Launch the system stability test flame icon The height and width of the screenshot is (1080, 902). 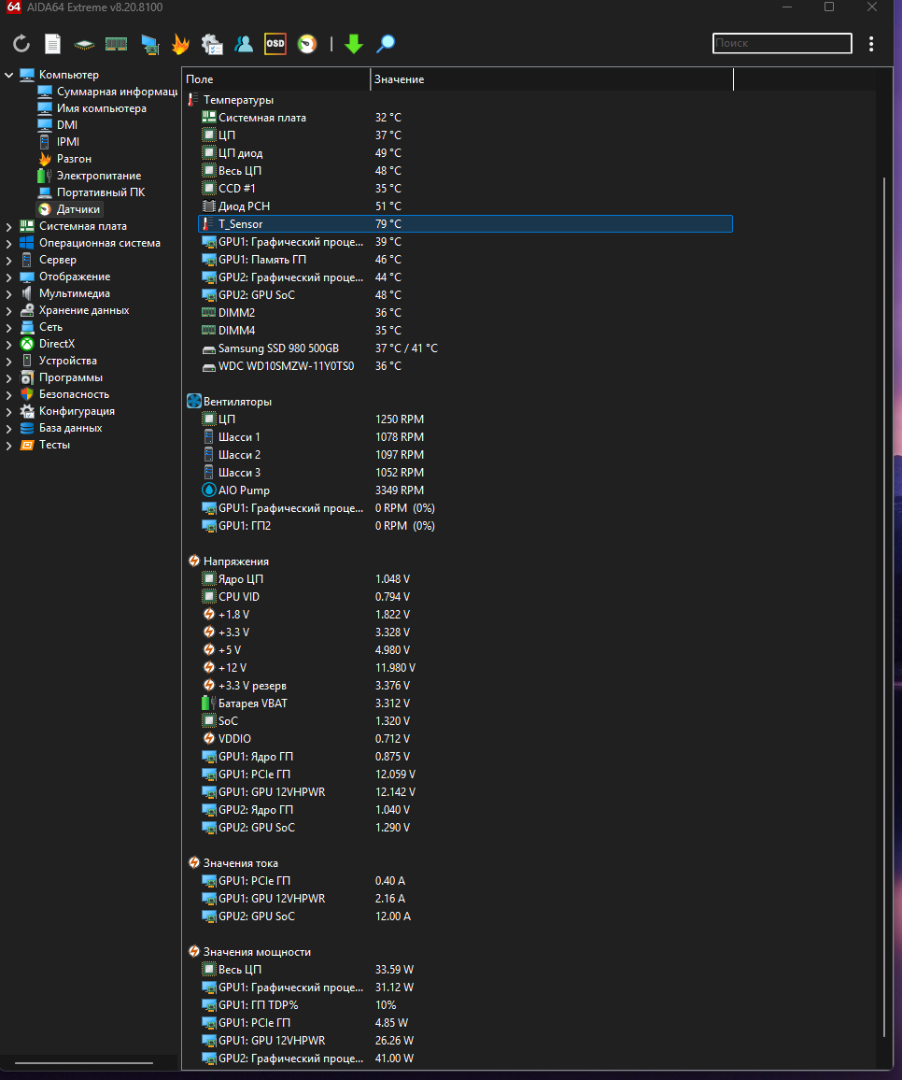coord(180,44)
